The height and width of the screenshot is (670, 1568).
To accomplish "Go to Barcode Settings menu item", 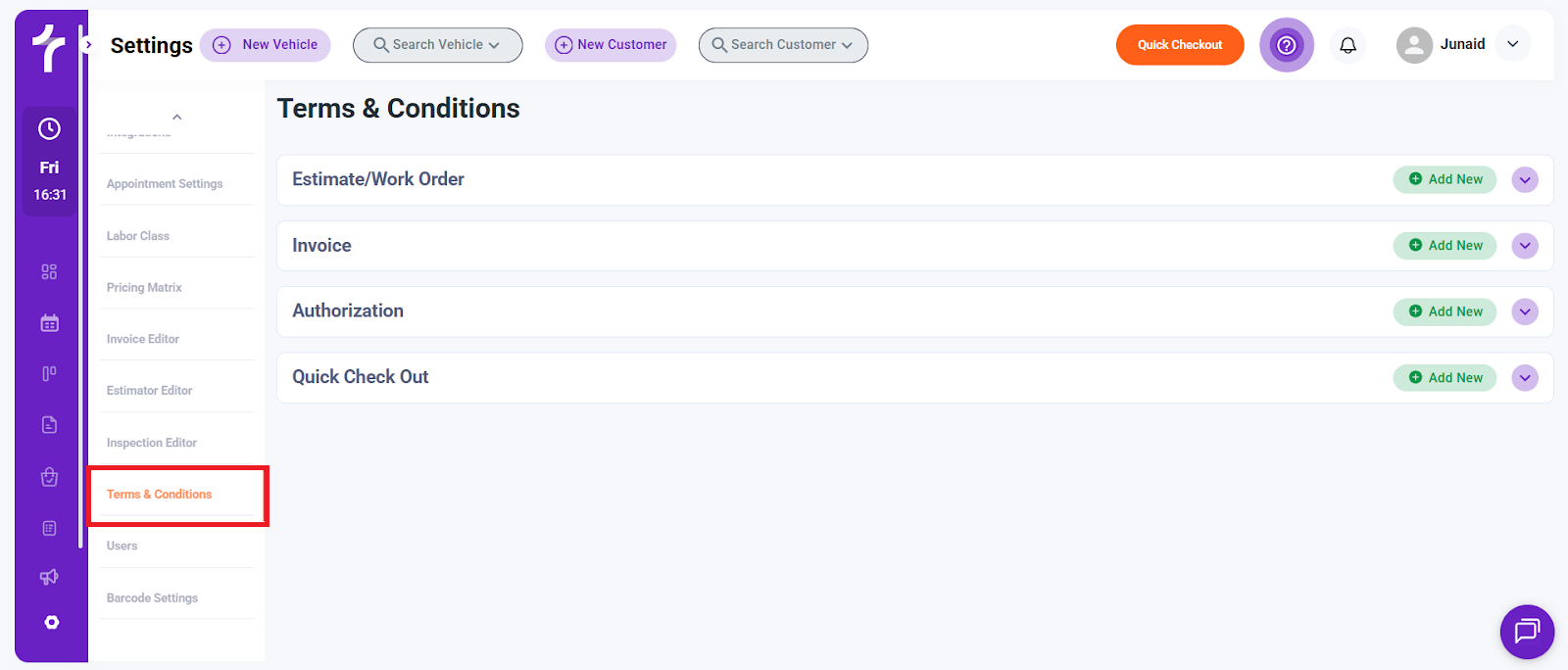I will click(x=152, y=598).
